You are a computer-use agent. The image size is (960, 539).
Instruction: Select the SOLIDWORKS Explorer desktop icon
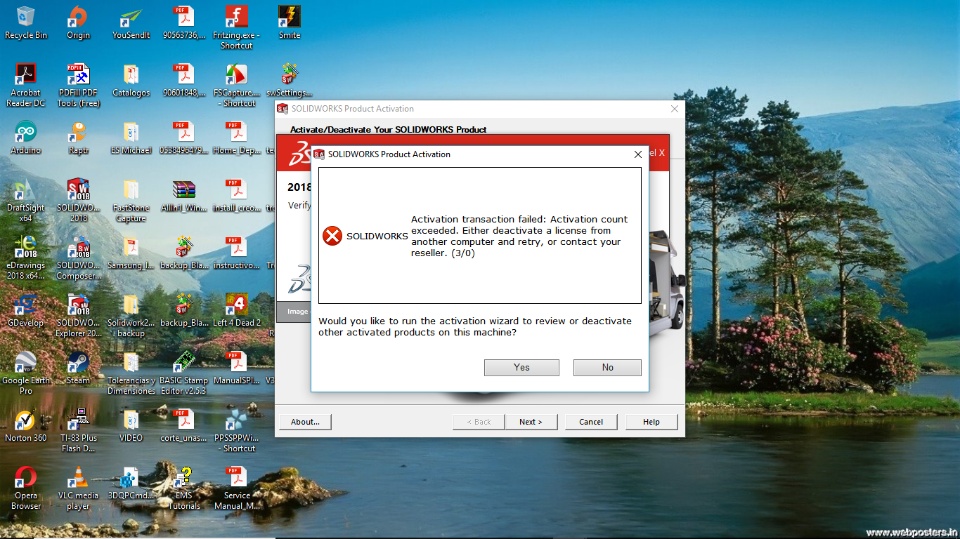[x=78, y=315]
